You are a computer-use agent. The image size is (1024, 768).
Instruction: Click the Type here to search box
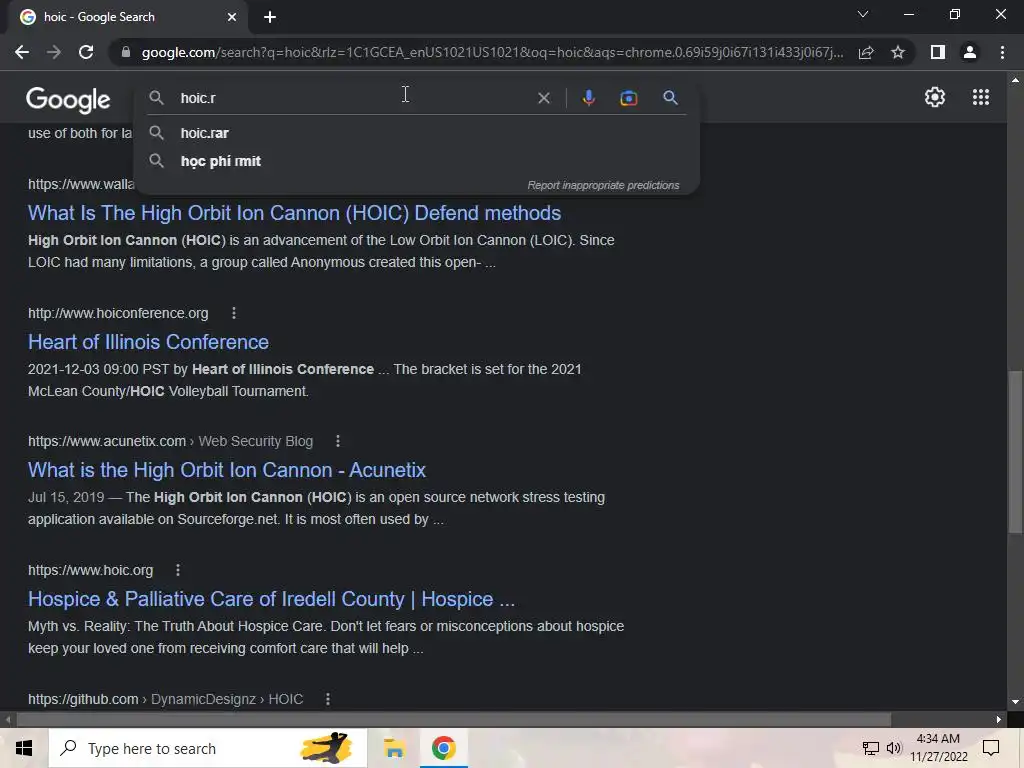(208, 748)
